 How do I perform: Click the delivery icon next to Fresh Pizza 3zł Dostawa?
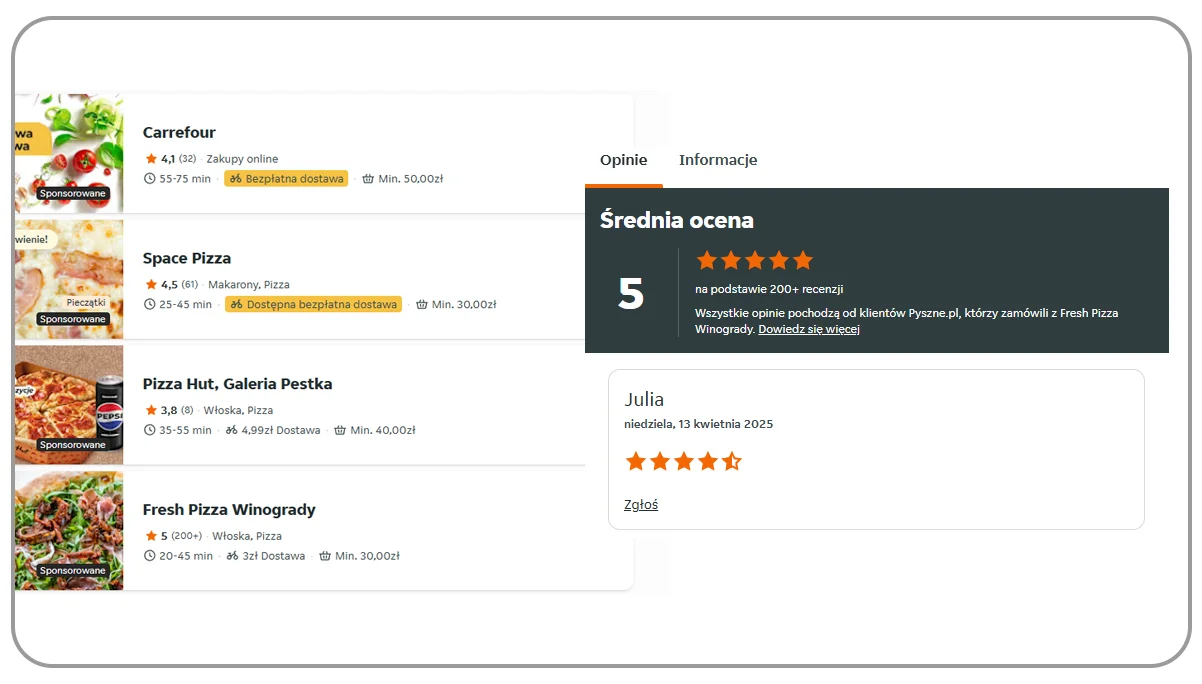point(233,556)
